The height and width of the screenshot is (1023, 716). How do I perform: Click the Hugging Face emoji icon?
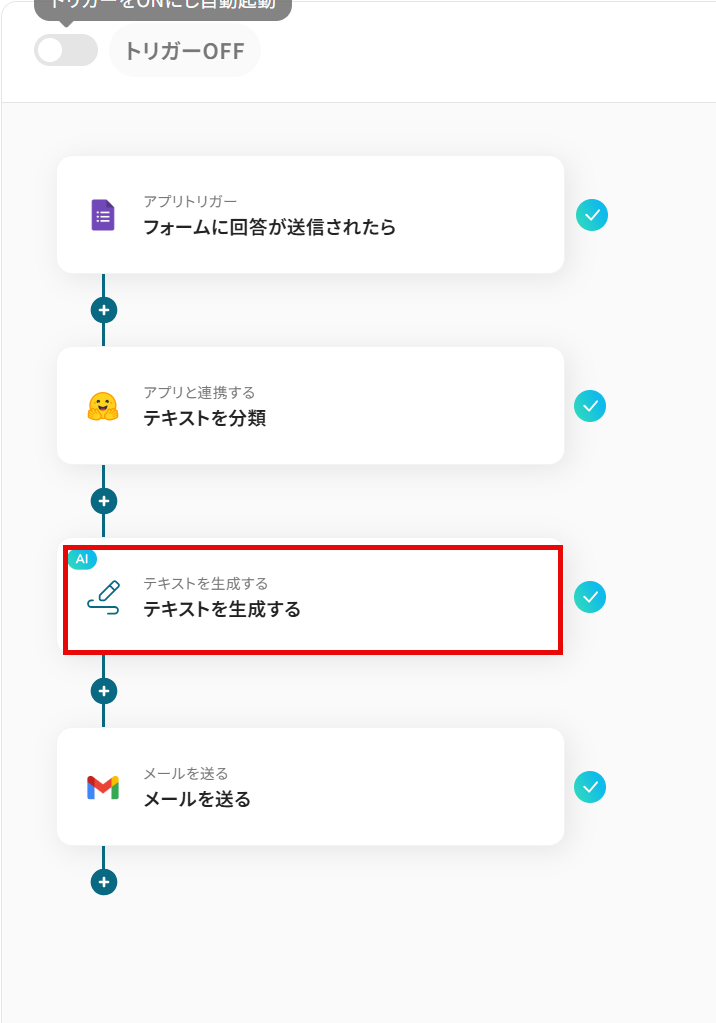[x=103, y=406]
